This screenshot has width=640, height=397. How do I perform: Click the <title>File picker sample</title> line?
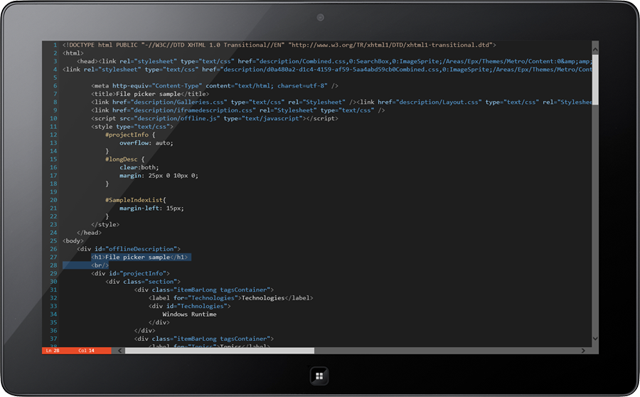tap(150, 94)
